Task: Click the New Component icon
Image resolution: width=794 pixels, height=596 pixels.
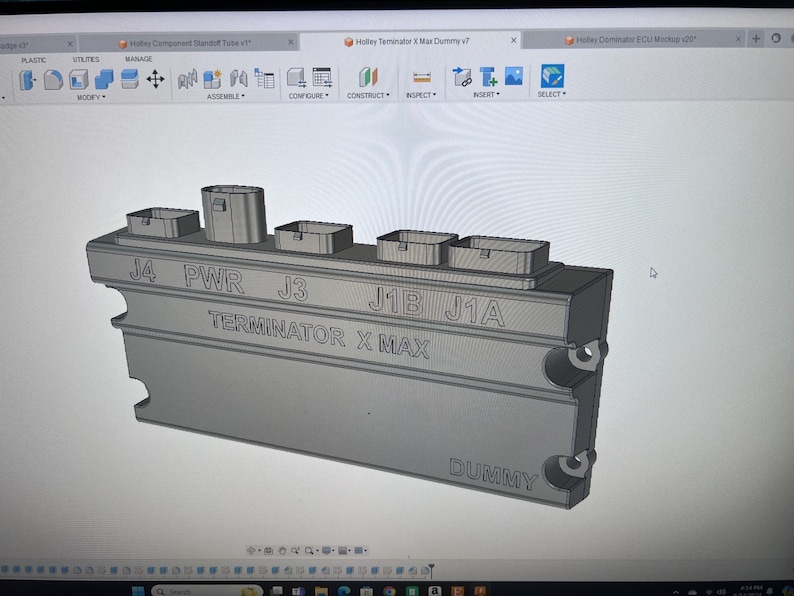Action: pyautogui.click(x=213, y=79)
